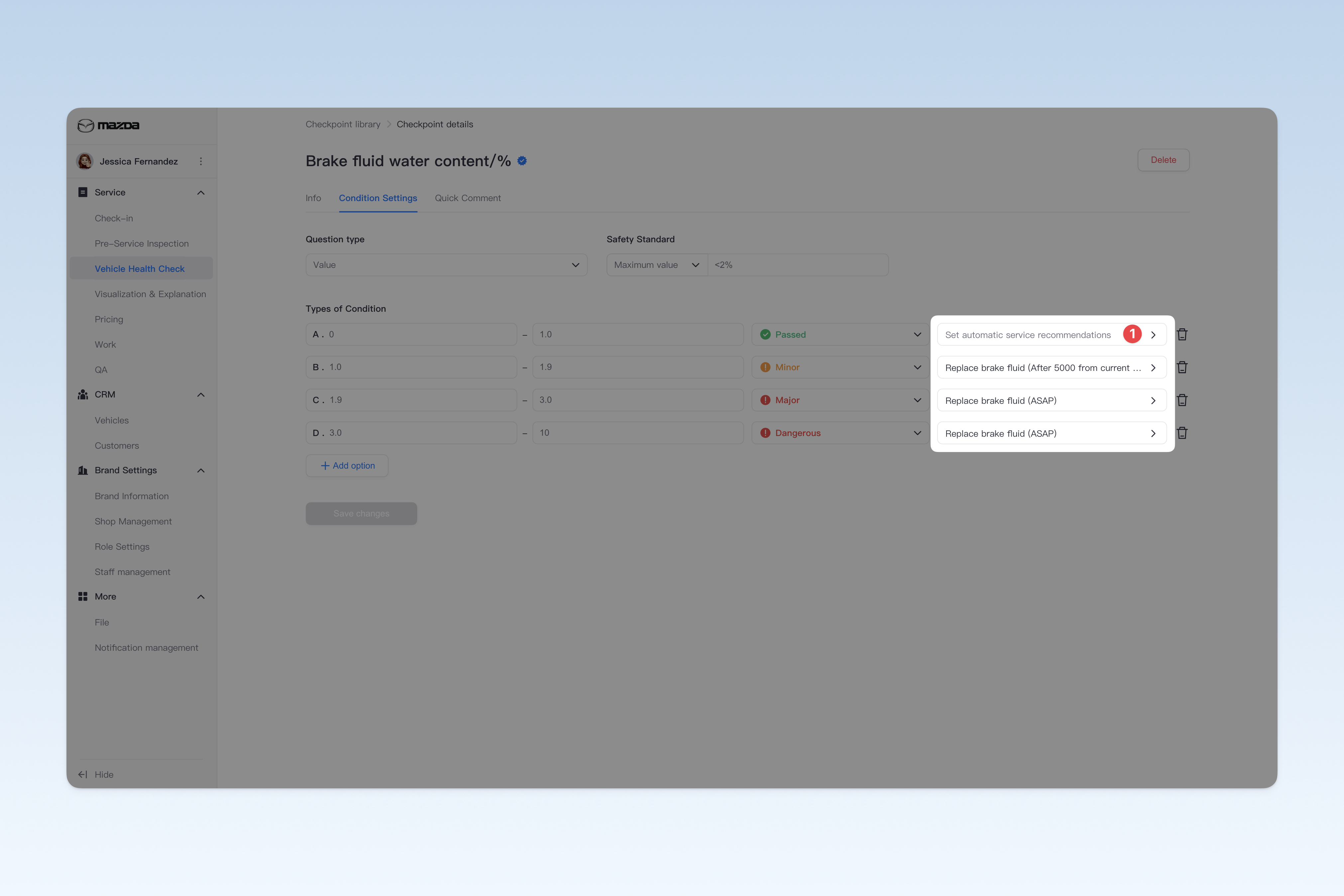Click the Mazda logo
This screenshot has width=1344, height=896.
click(109, 125)
